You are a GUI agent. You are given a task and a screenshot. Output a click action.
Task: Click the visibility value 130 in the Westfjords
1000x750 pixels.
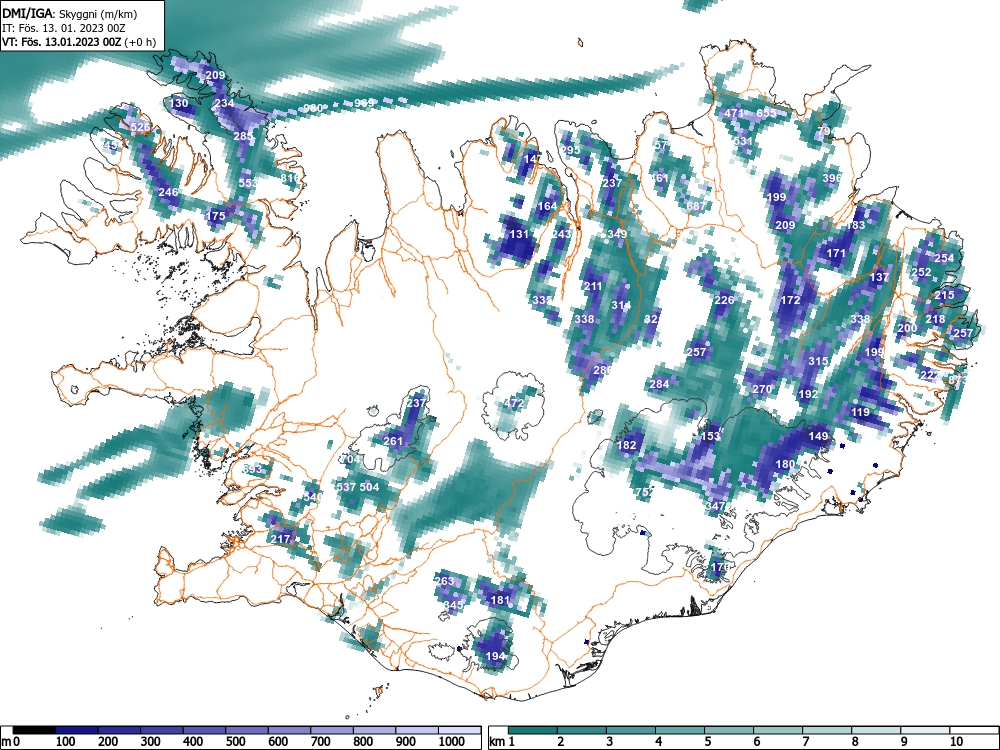[x=179, y=103]
